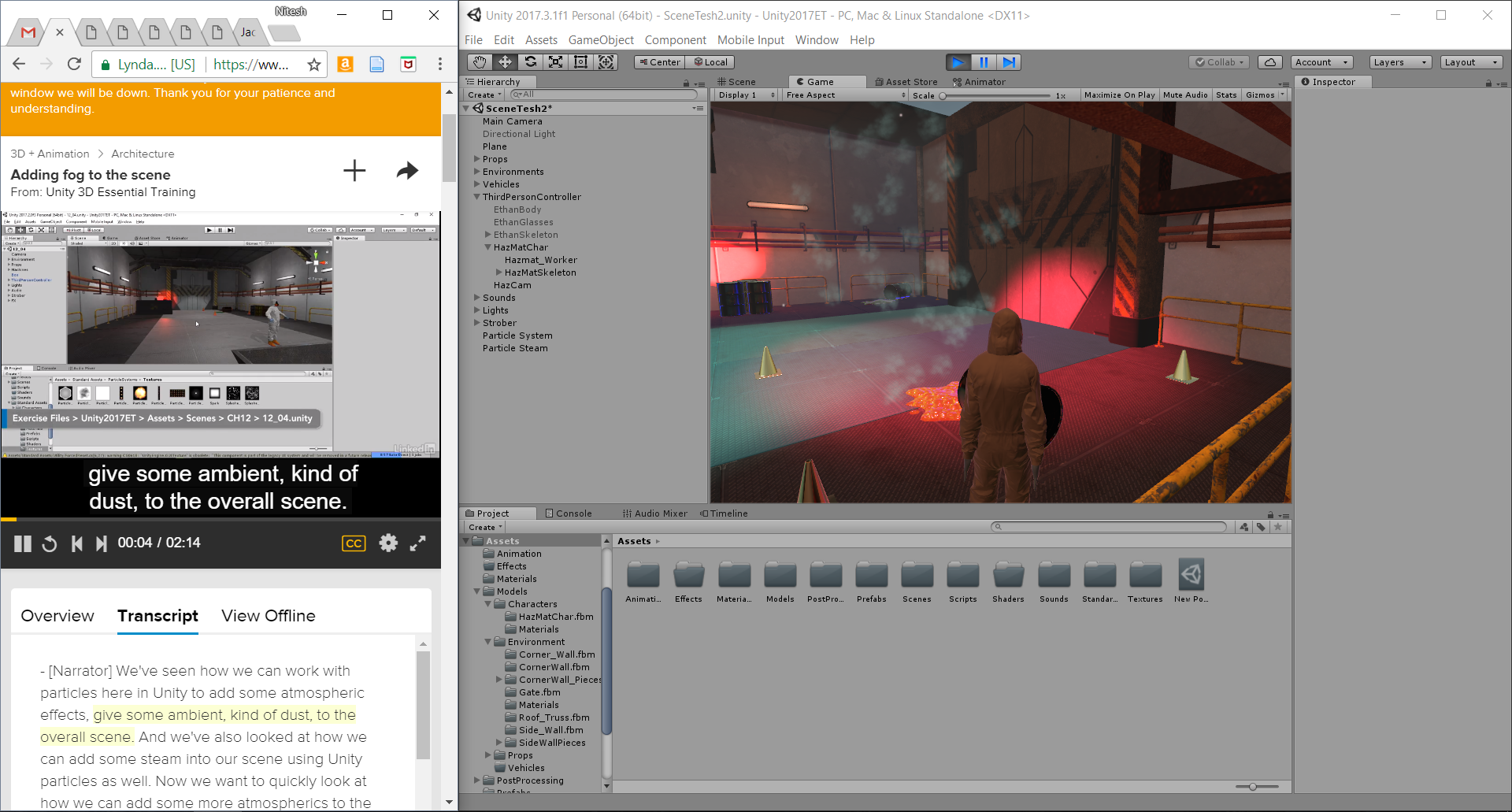This screenshot has height=812, width=1512.
Task: Add Lynda video to playlist with plus
Action: [x=354, y=170]
